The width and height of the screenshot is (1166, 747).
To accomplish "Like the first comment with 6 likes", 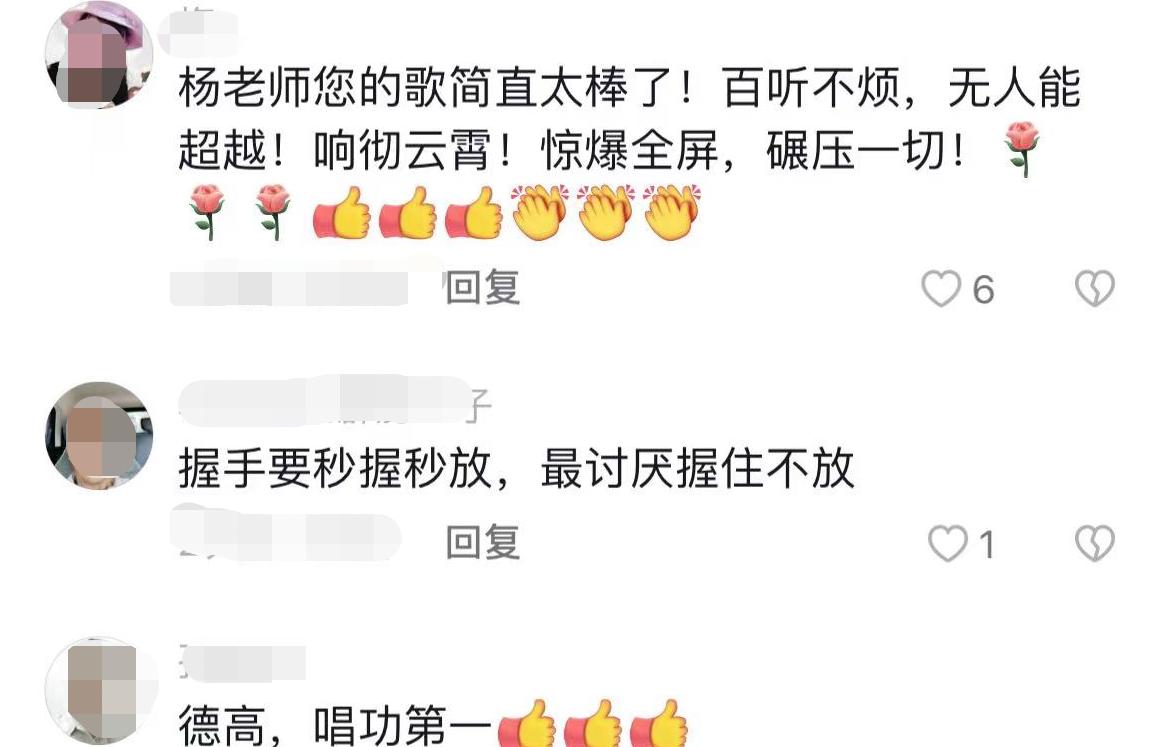I will coord(941,288).
